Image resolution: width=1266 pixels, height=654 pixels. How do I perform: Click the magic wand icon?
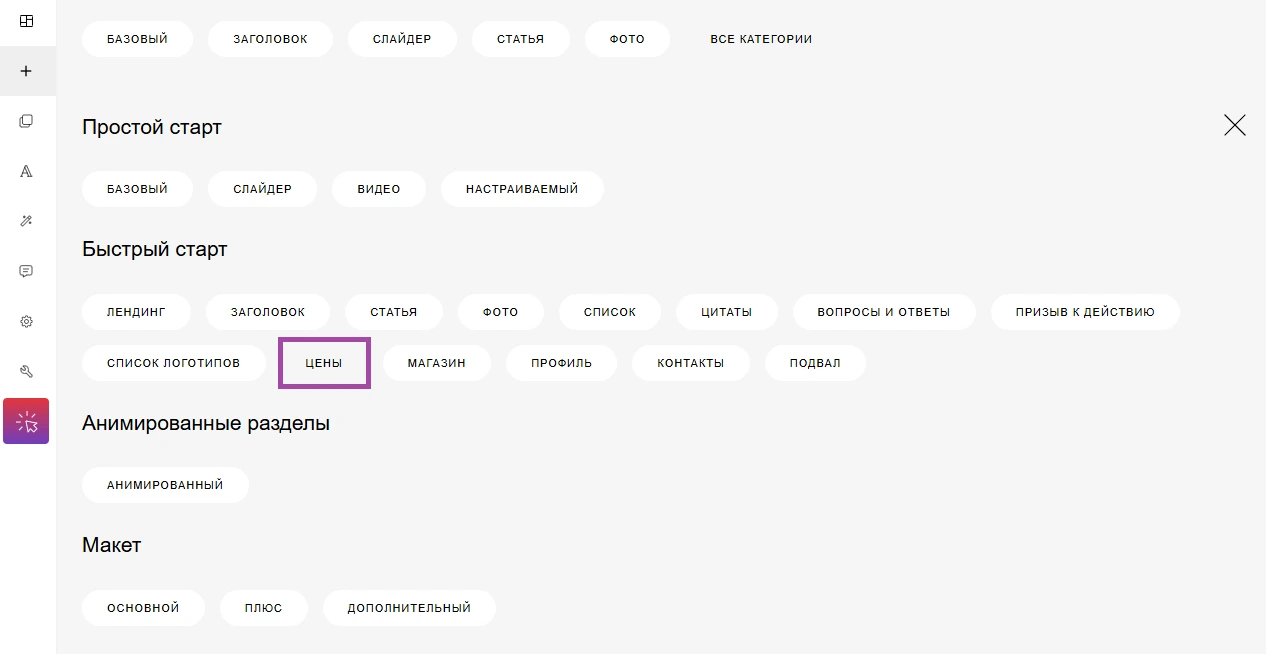point(26,221)
